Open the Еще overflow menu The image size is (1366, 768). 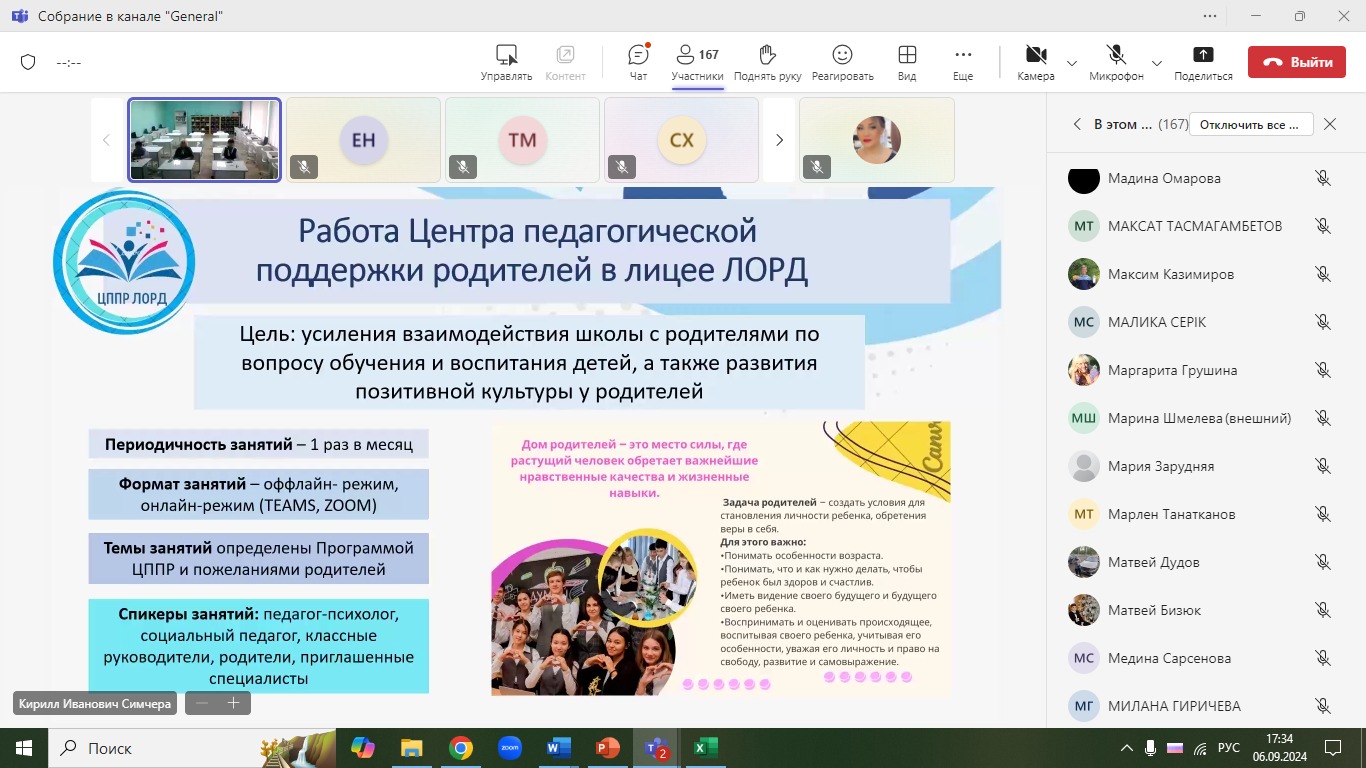962,61
